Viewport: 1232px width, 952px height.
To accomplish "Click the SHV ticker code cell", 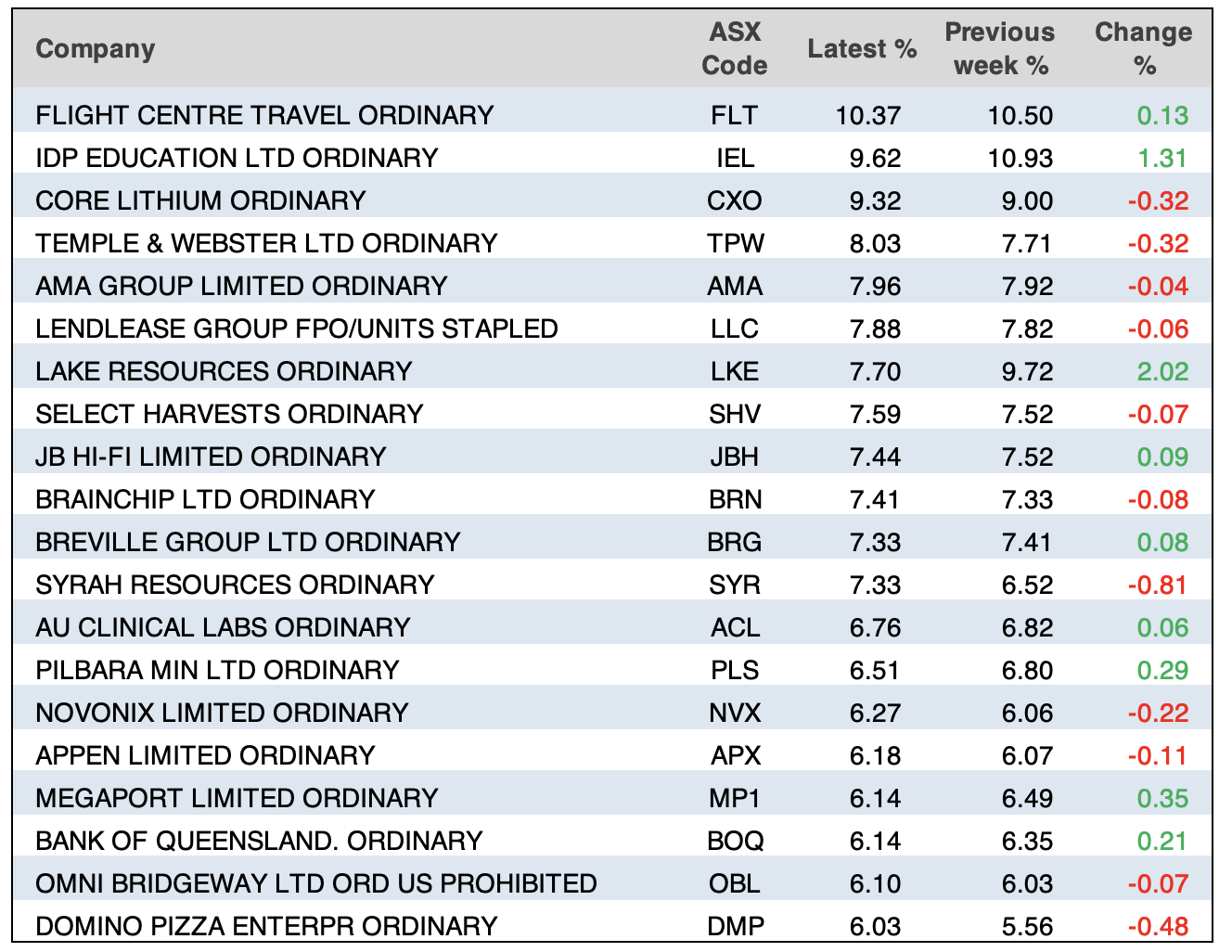I will click(735, 414).
